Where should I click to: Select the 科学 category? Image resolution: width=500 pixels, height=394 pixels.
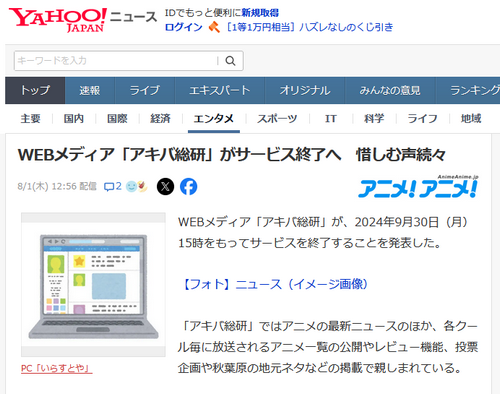click(374, 118)
